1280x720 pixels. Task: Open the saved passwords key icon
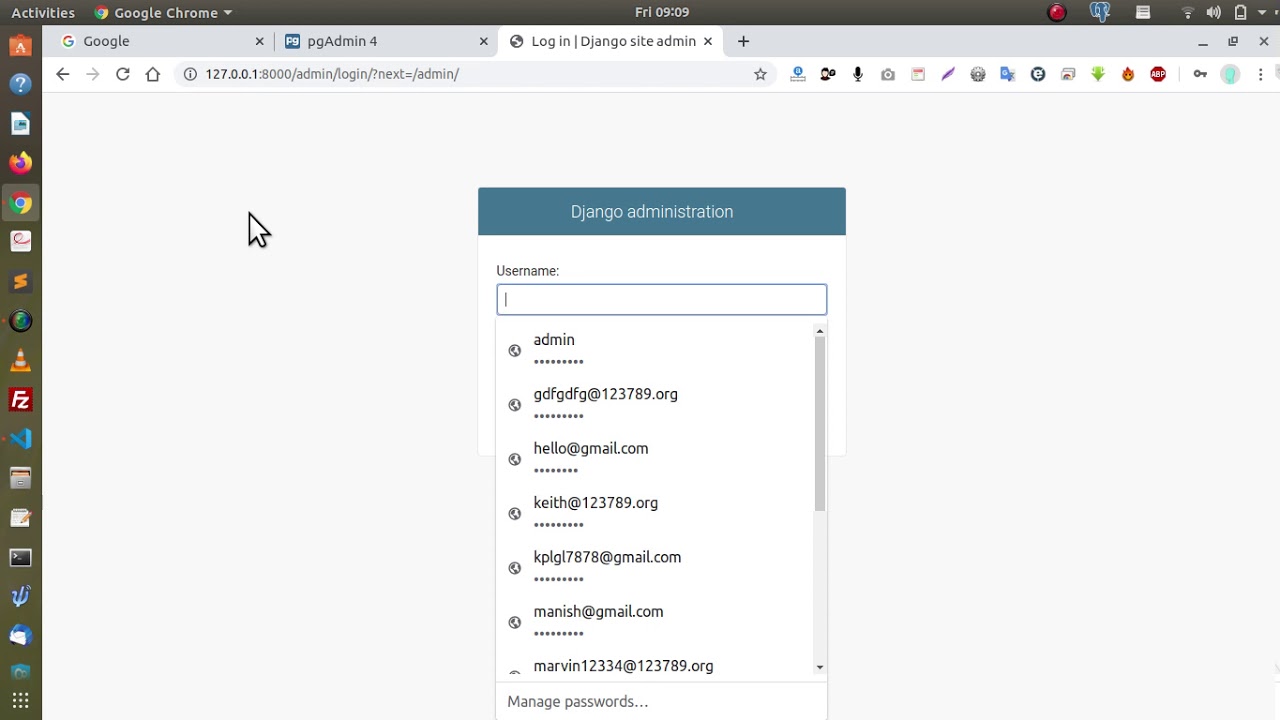(x=1200, y=74)
